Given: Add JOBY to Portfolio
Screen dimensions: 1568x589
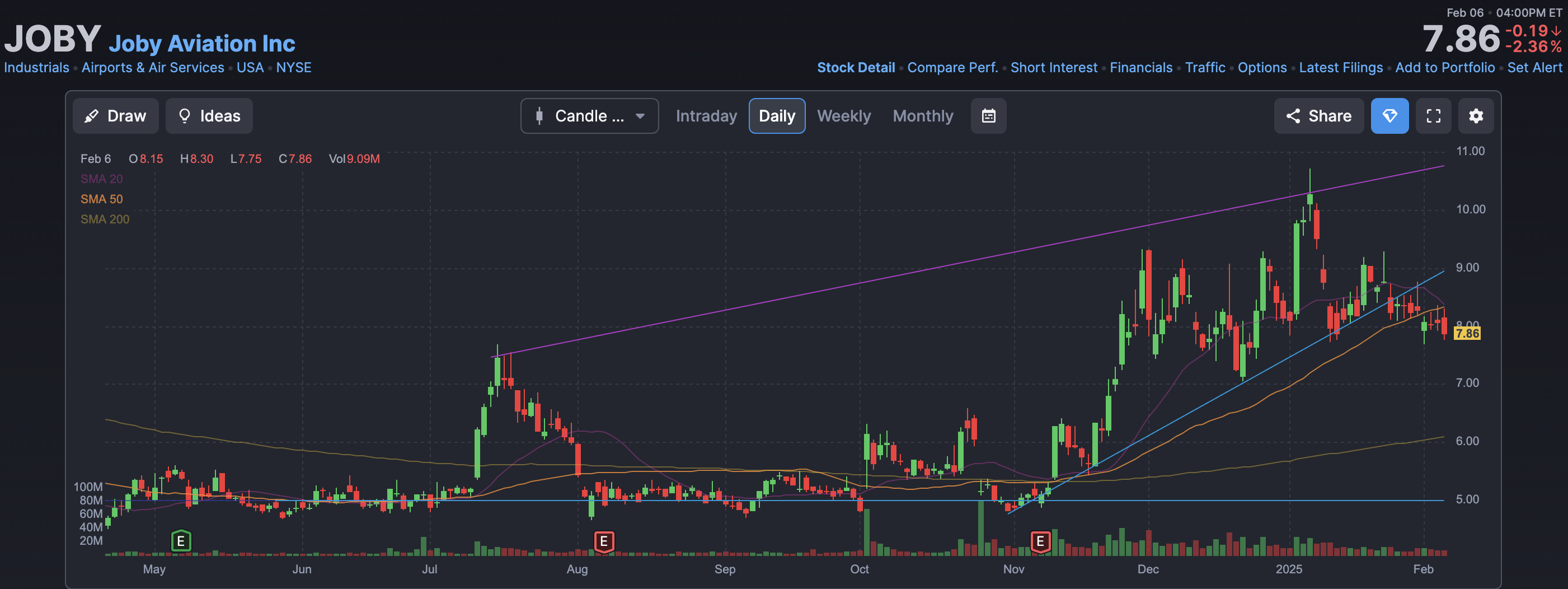Looking at the screenshot, I should point(1445,68).
